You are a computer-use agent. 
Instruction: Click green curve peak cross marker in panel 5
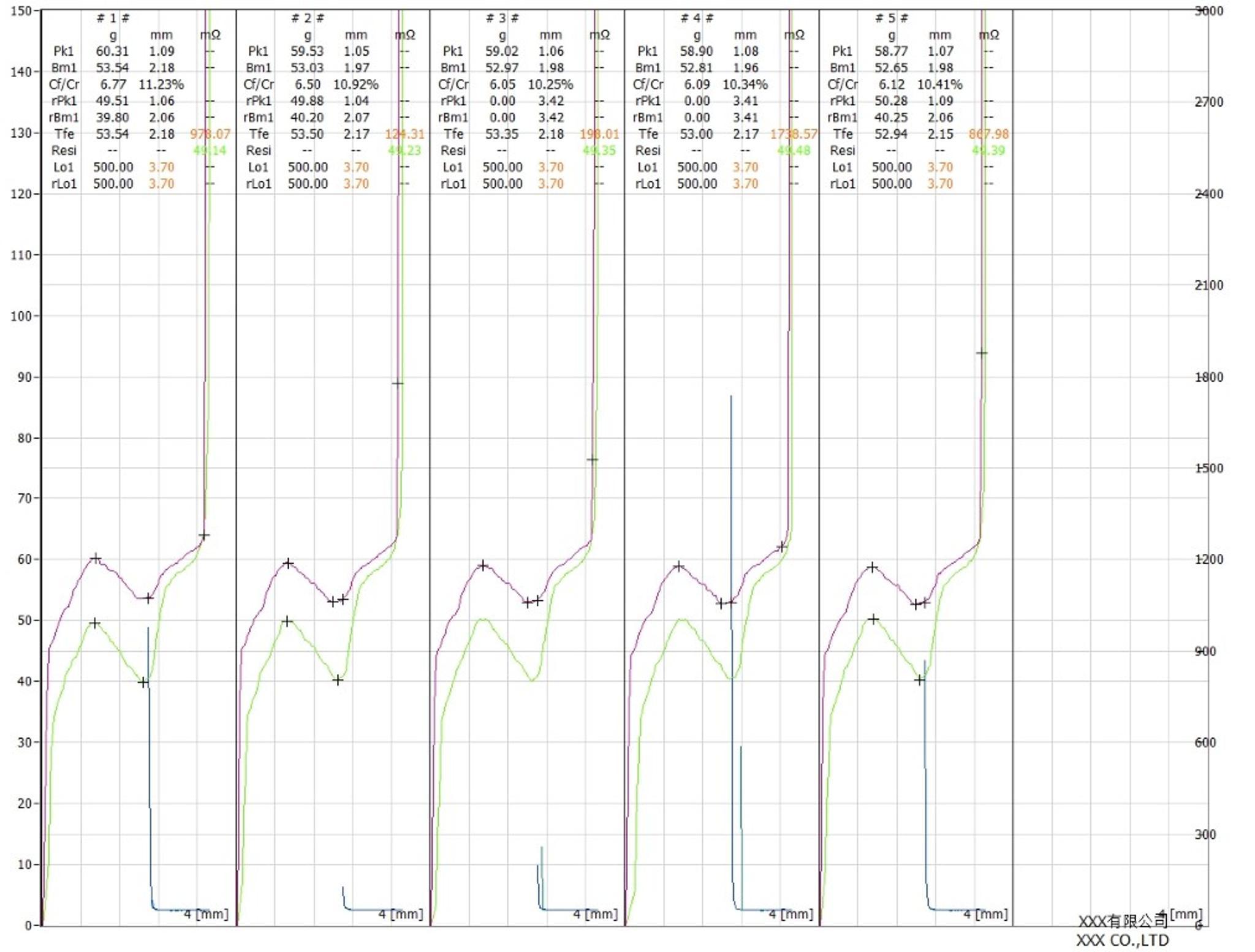tap(873, 619)
